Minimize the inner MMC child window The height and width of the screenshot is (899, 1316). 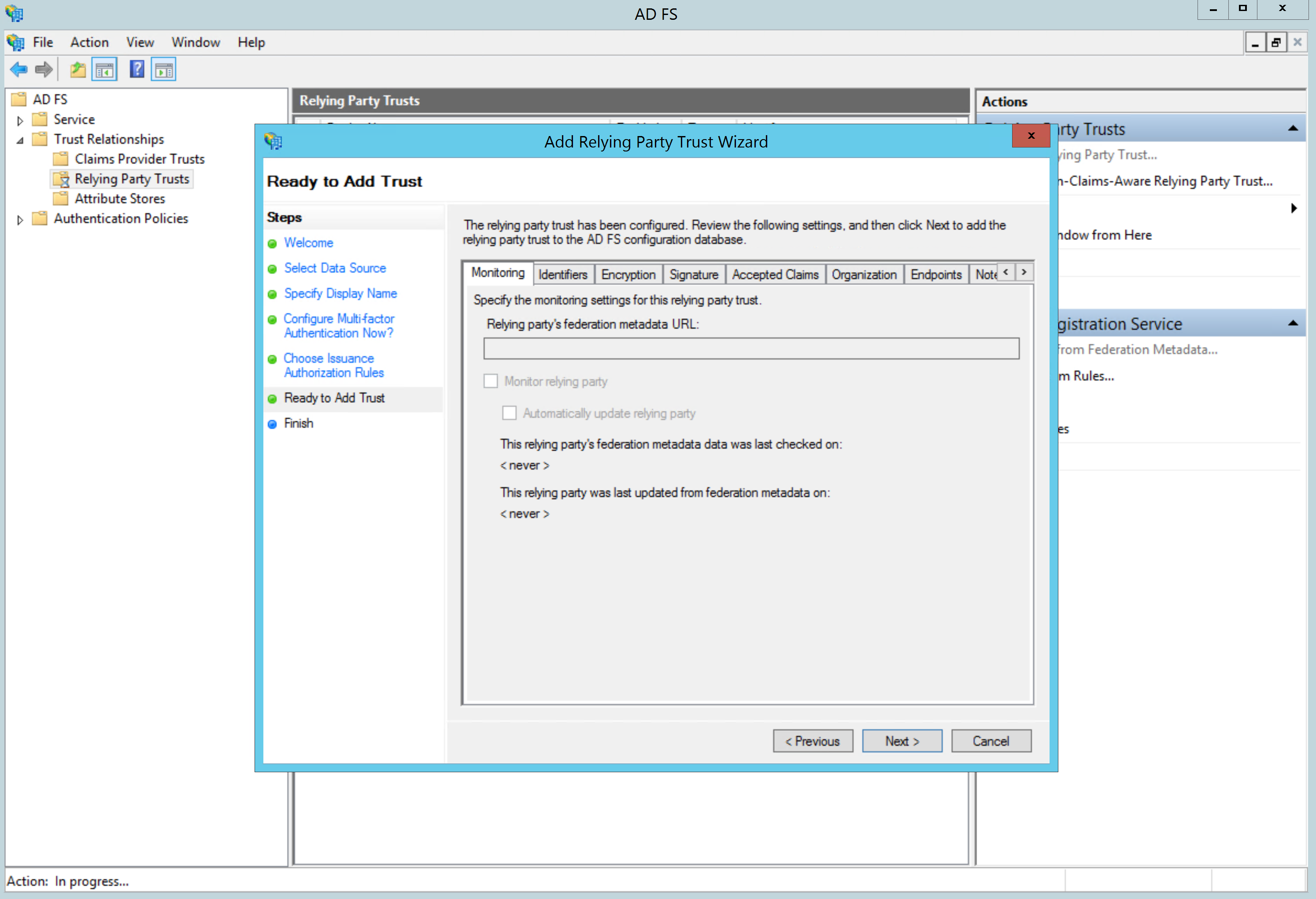click(1255, 42)
